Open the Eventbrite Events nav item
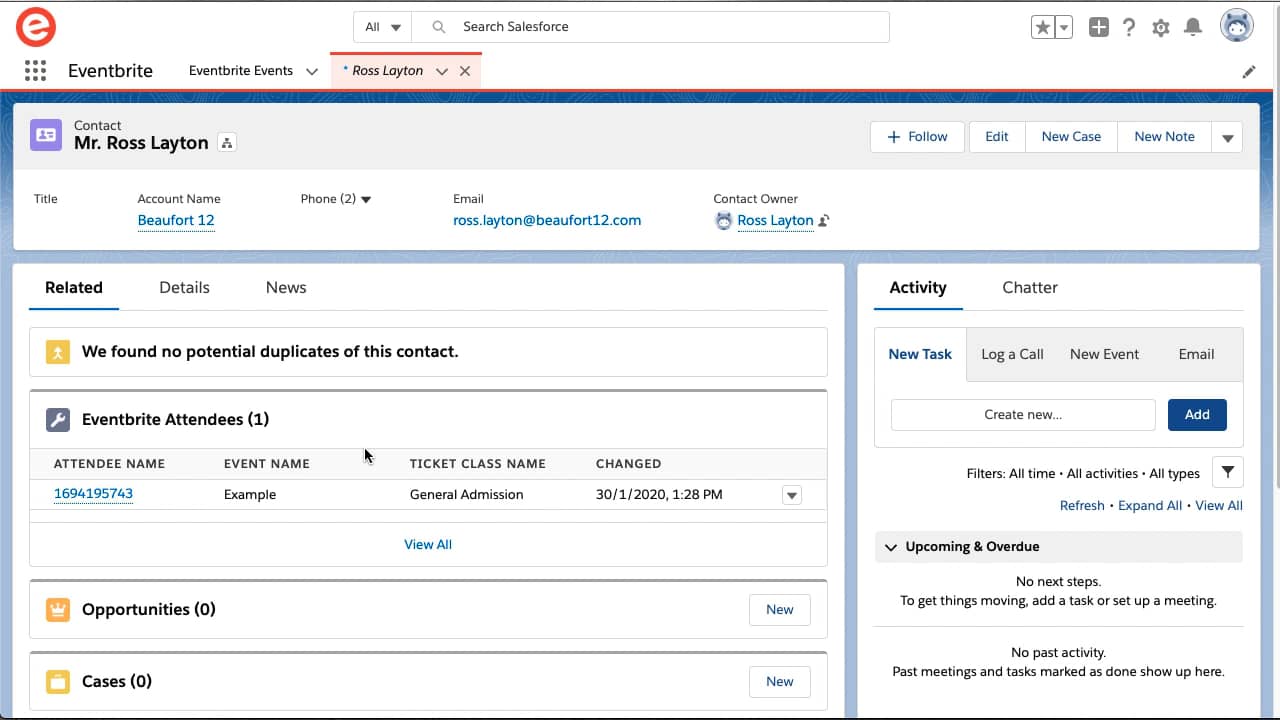1280x720 pixels. tap(241, 71)
